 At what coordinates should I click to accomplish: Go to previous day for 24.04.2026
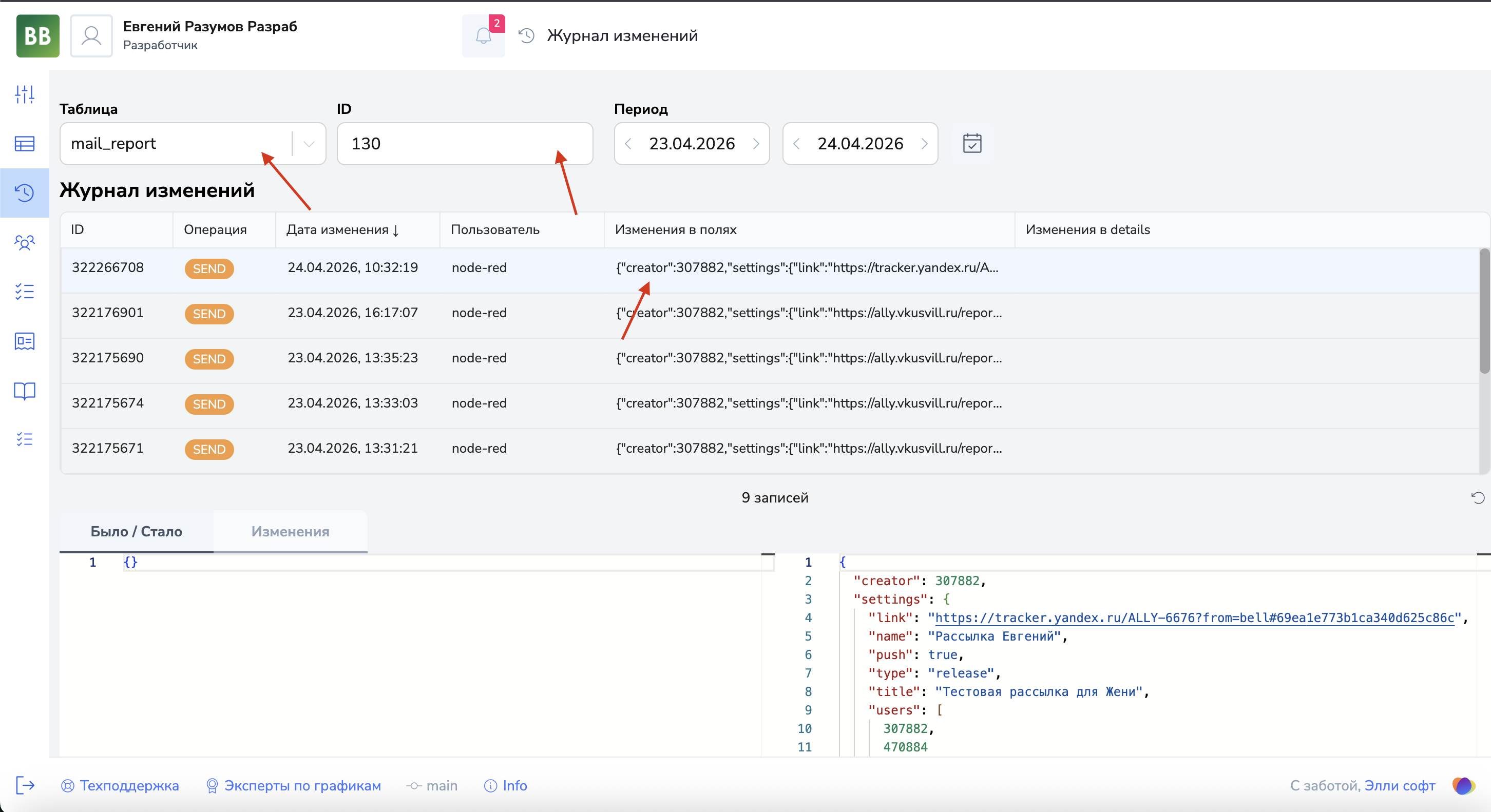pos(796,144)
